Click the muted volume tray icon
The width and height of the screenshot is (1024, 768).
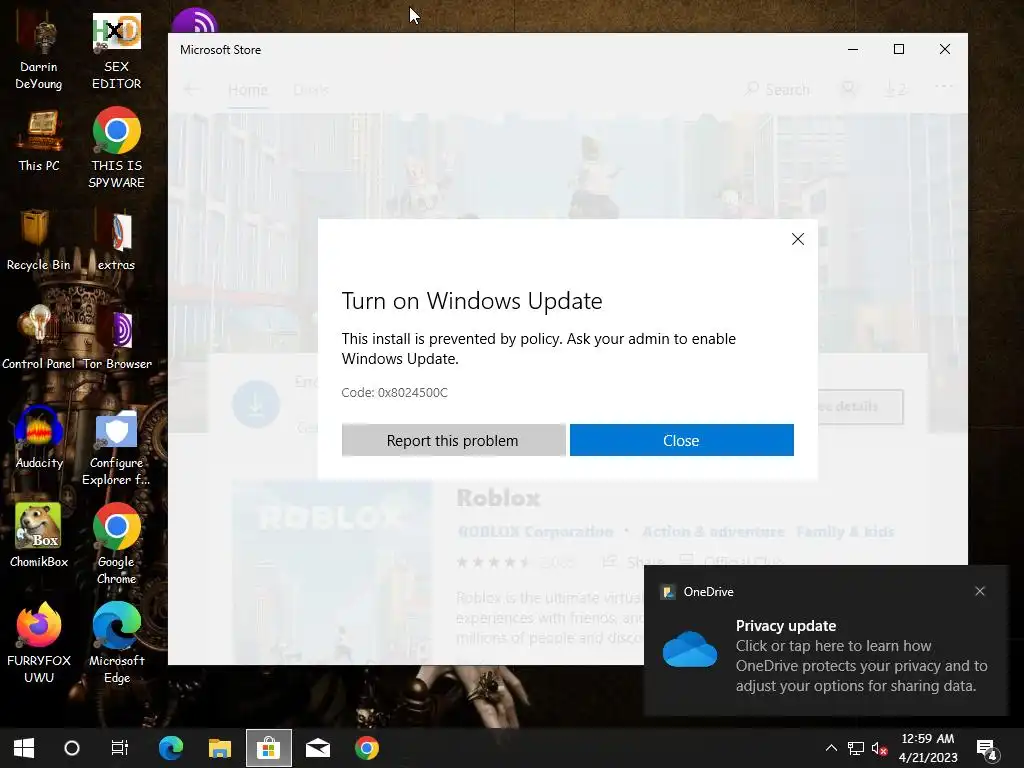point(879,748)
